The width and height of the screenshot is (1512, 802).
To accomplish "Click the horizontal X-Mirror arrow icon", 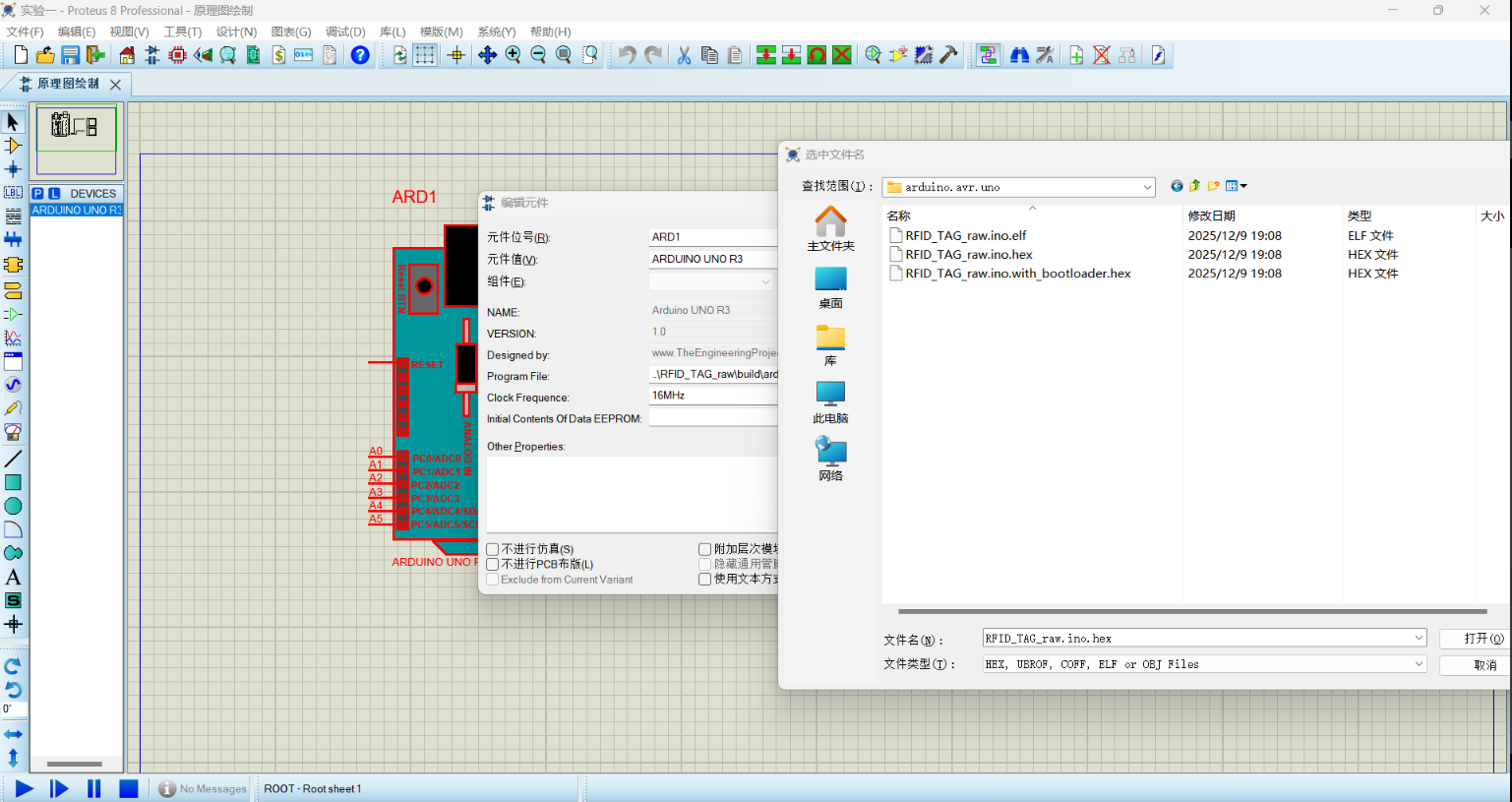I will [x=13, y=734].
